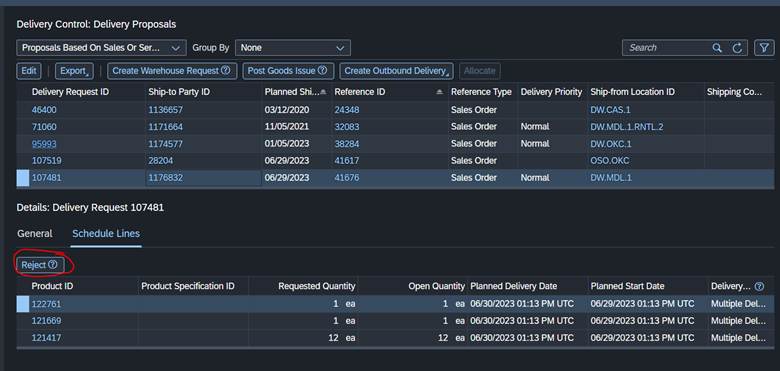Open product ID 121669
780x371 pixels.
point(46,321)
